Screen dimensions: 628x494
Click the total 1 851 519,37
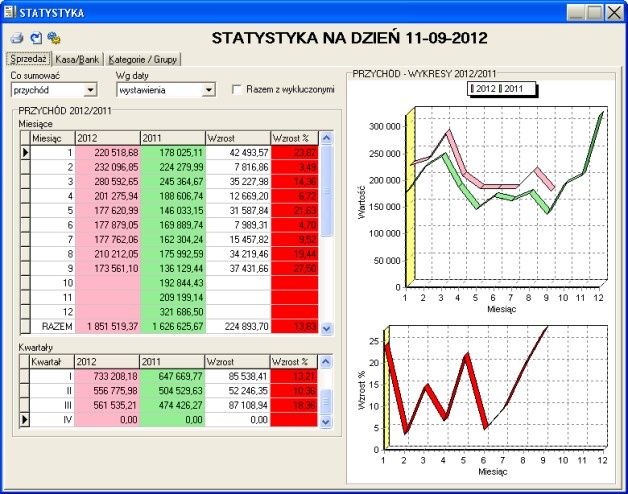107,326
